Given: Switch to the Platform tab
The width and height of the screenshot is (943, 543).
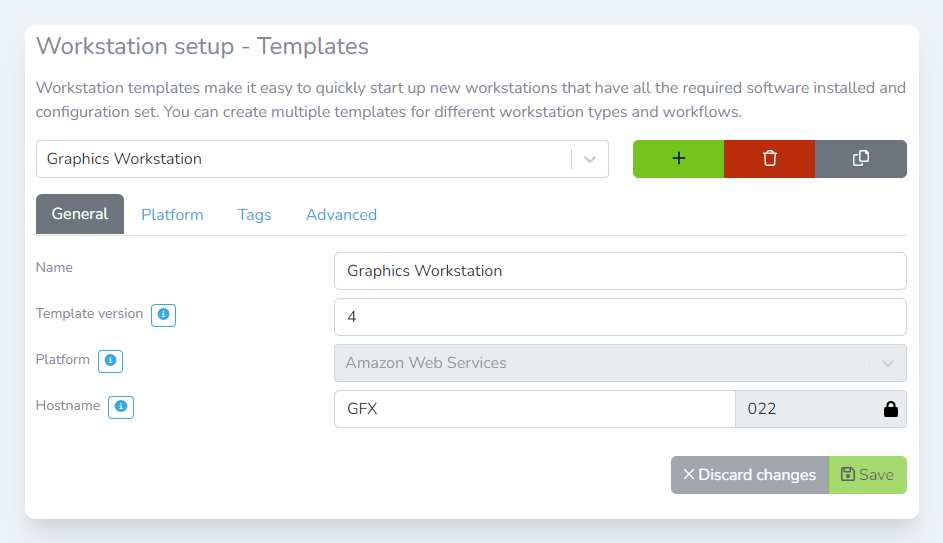Looking at the screenshot, I should (x=172, y=215).
